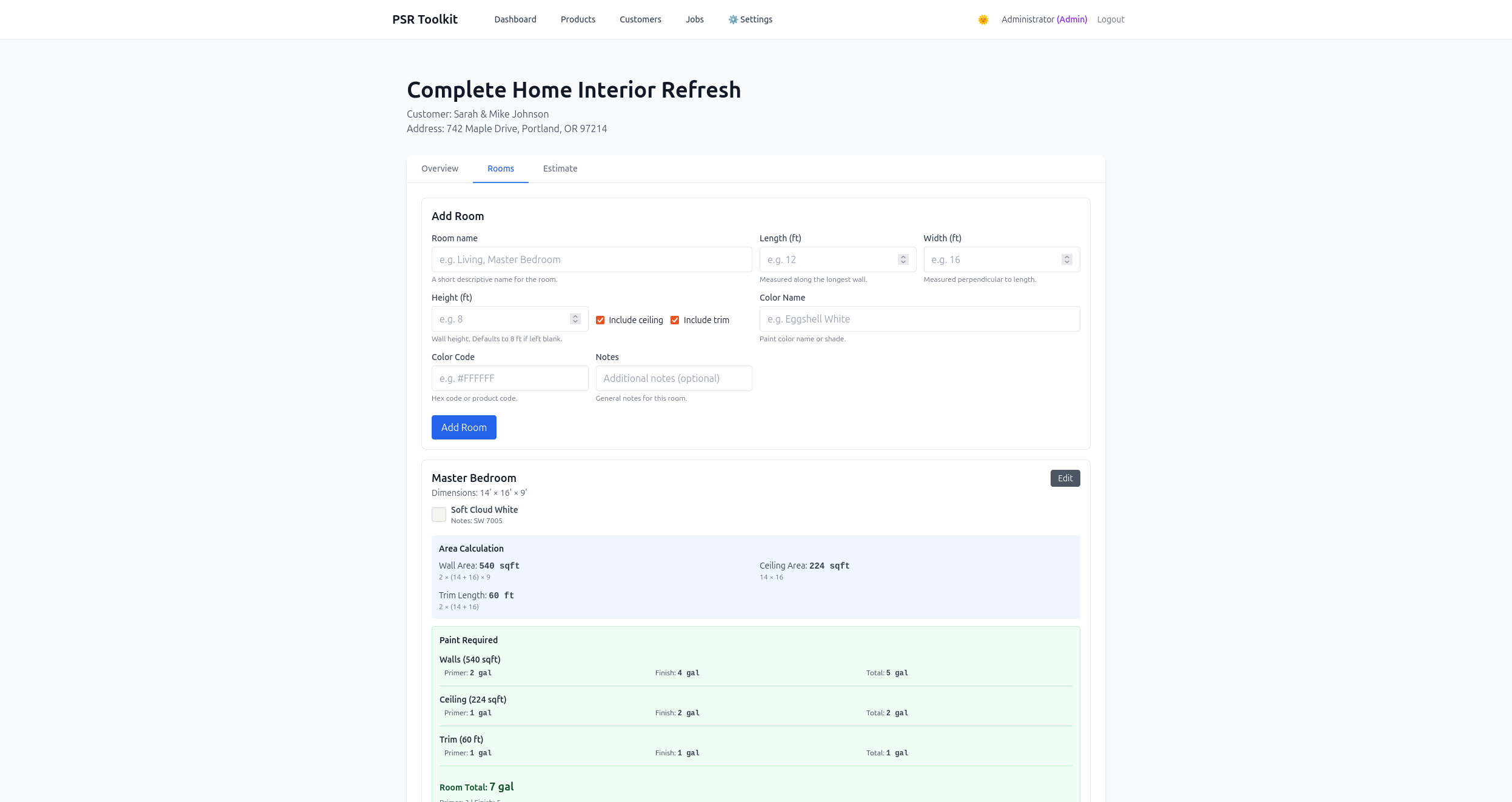Screen dimensions: 1512x802
Task: Open the Customers page
Action: [x=640, y=19]
